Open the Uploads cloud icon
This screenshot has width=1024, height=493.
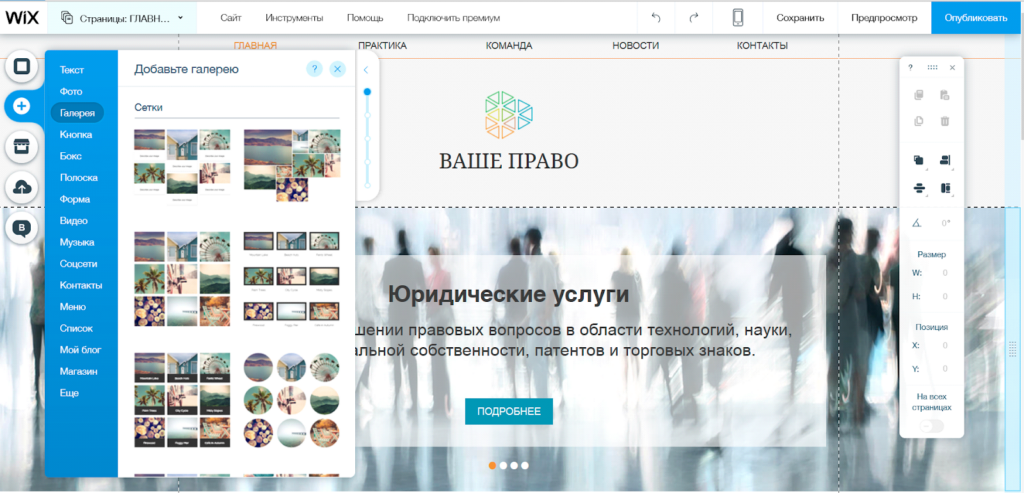point(21,187)
